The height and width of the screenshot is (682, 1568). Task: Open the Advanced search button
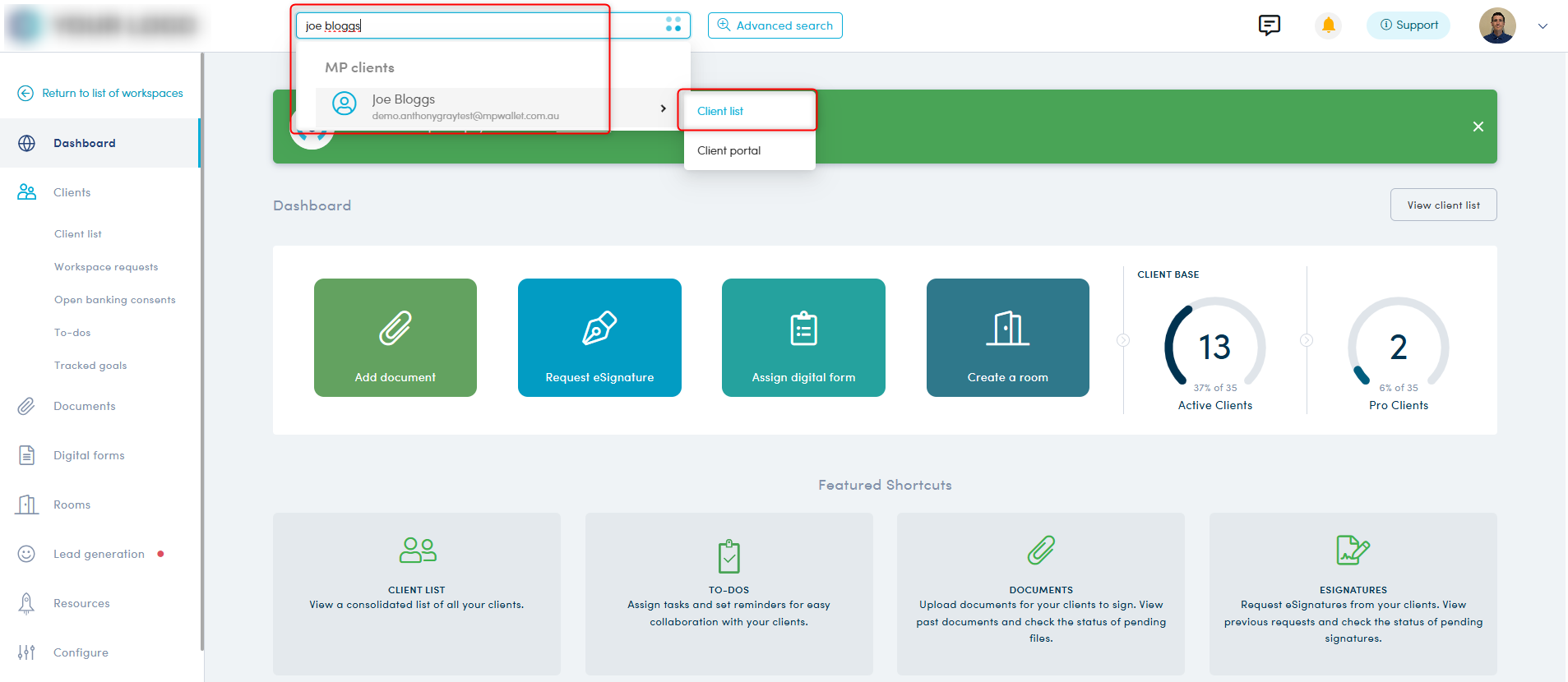(775, 25)
